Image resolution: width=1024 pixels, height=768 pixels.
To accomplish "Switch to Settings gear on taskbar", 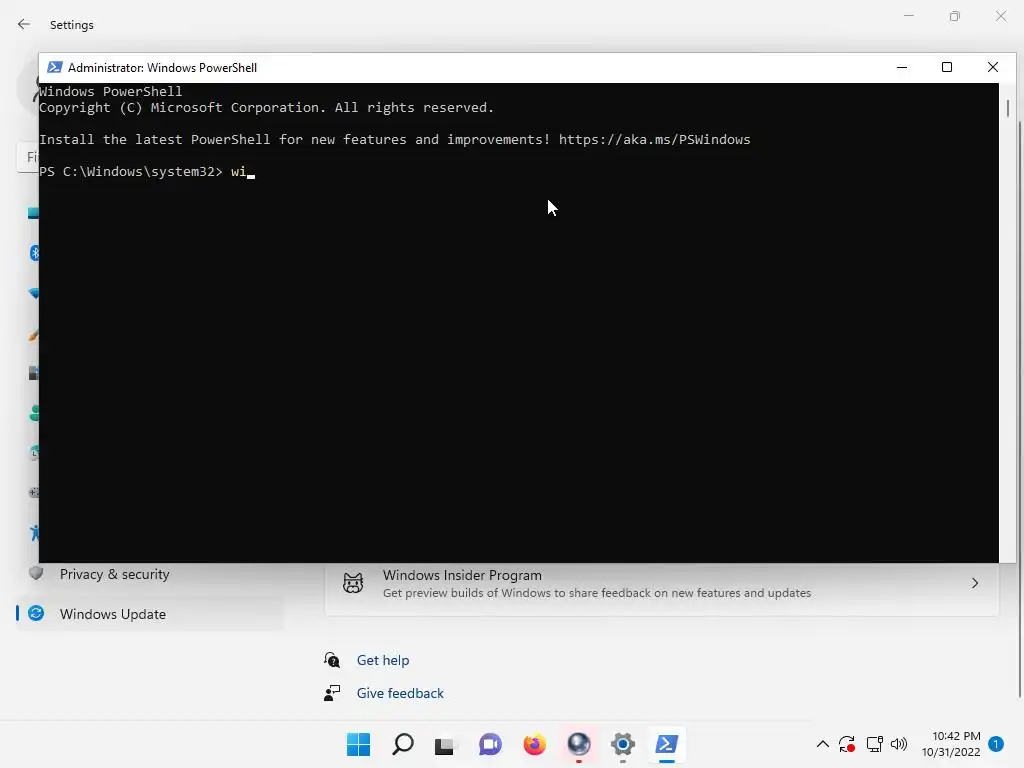I will point(622,744).
